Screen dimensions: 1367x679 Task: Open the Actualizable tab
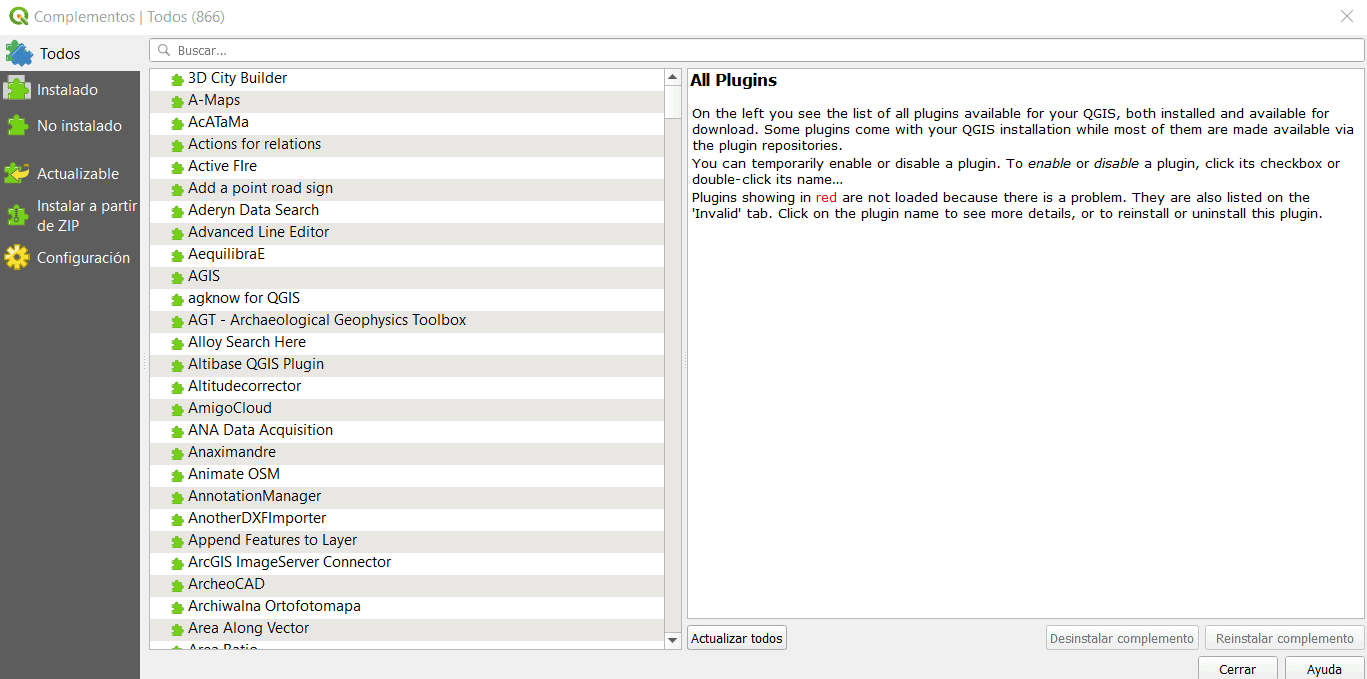(x=70, y=174)
